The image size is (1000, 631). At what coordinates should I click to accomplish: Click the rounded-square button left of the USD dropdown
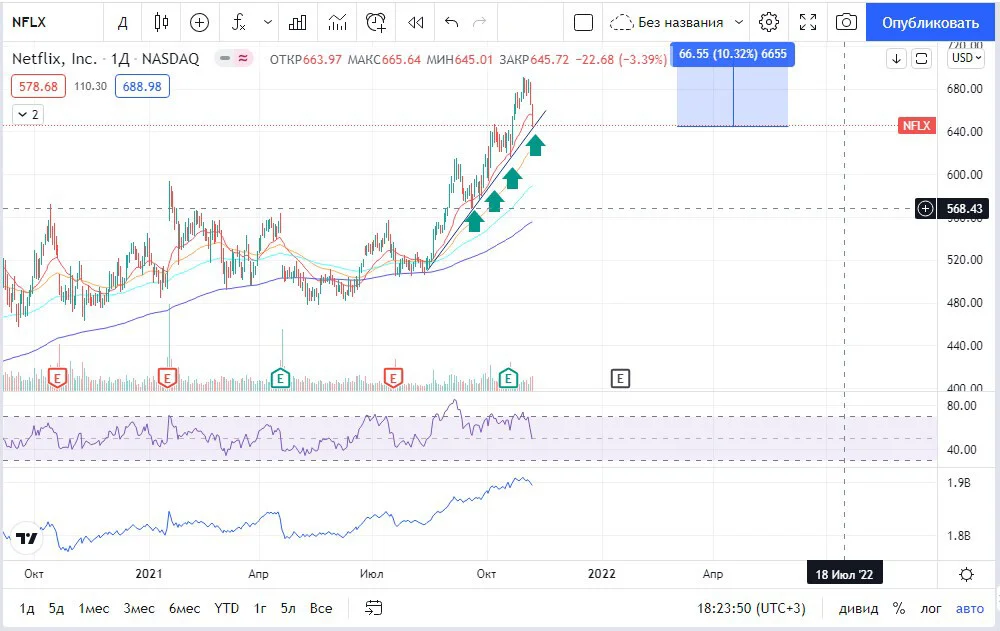922,59
